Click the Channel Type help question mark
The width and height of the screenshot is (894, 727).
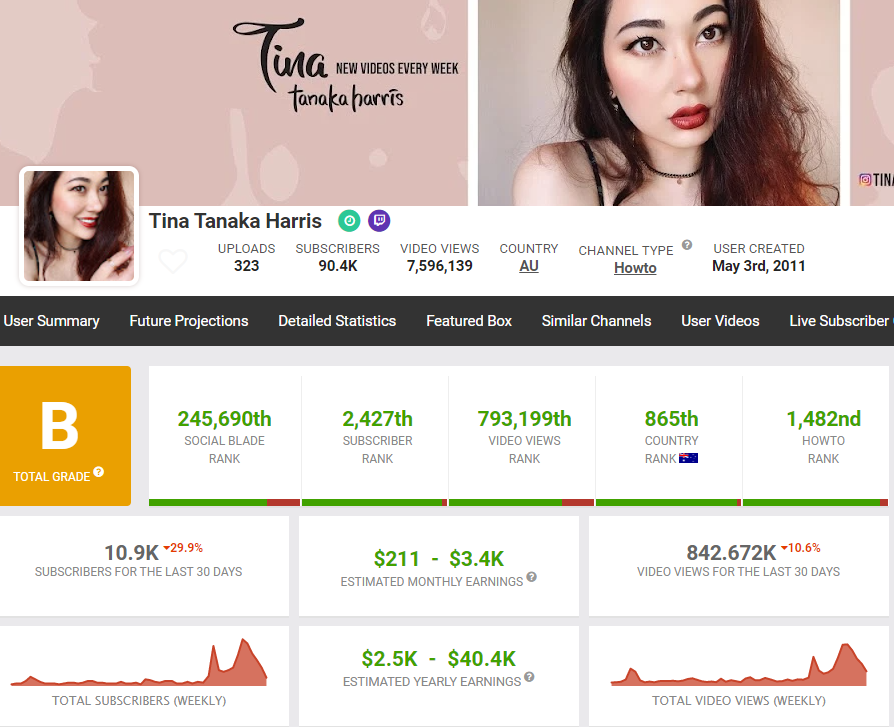tap(687, 245)
